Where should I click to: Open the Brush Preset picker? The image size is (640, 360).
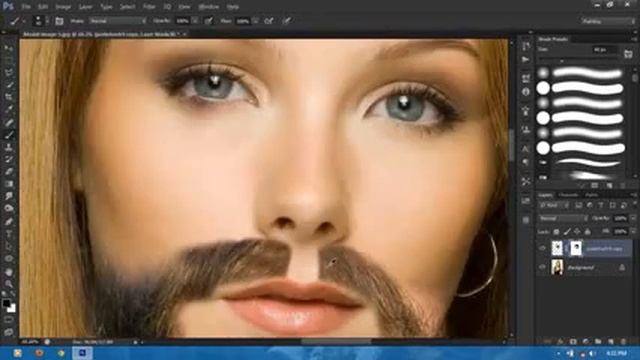point(40,21)
